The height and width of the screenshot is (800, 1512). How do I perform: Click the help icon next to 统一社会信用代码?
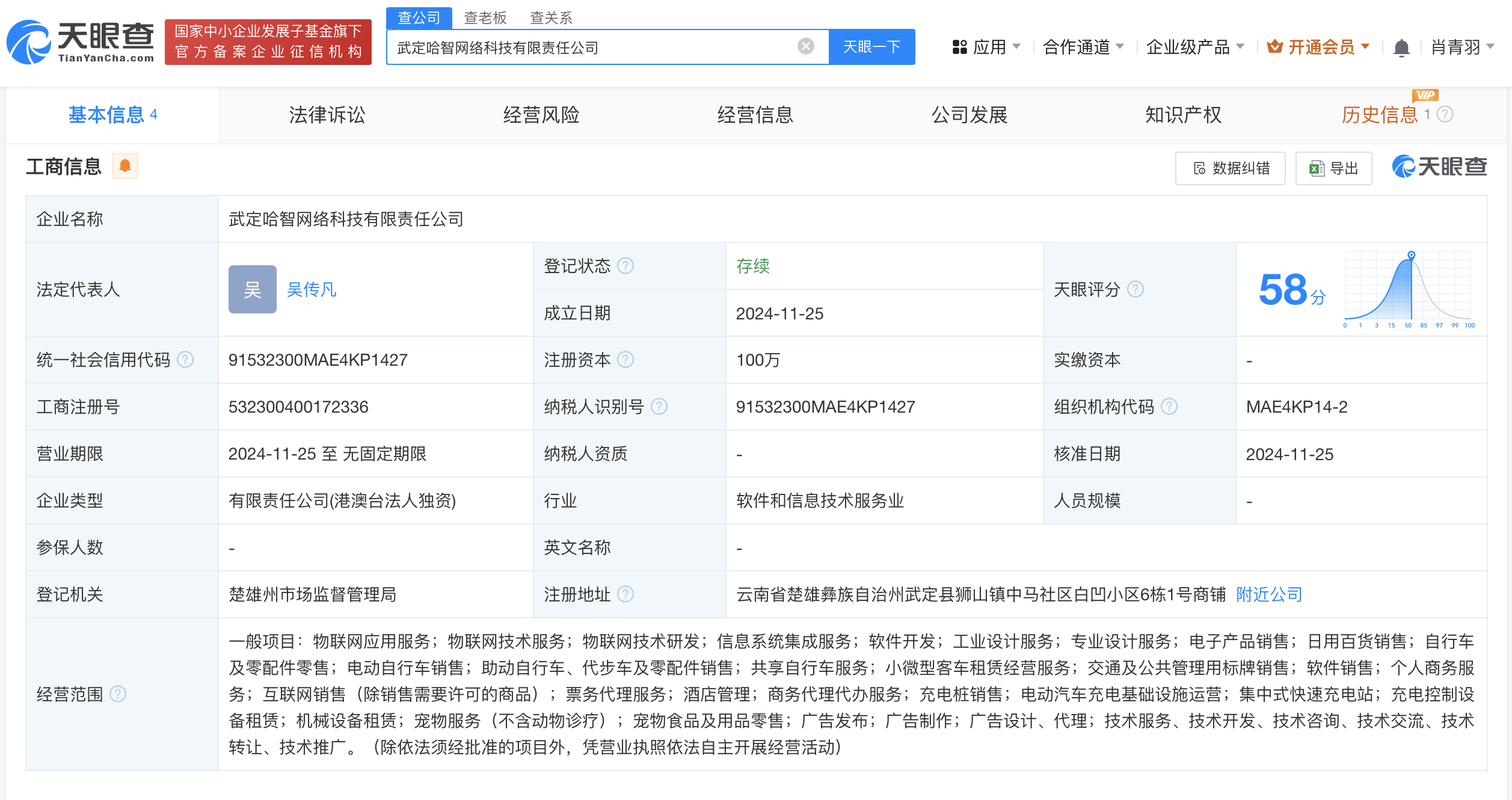pos(185,360)
